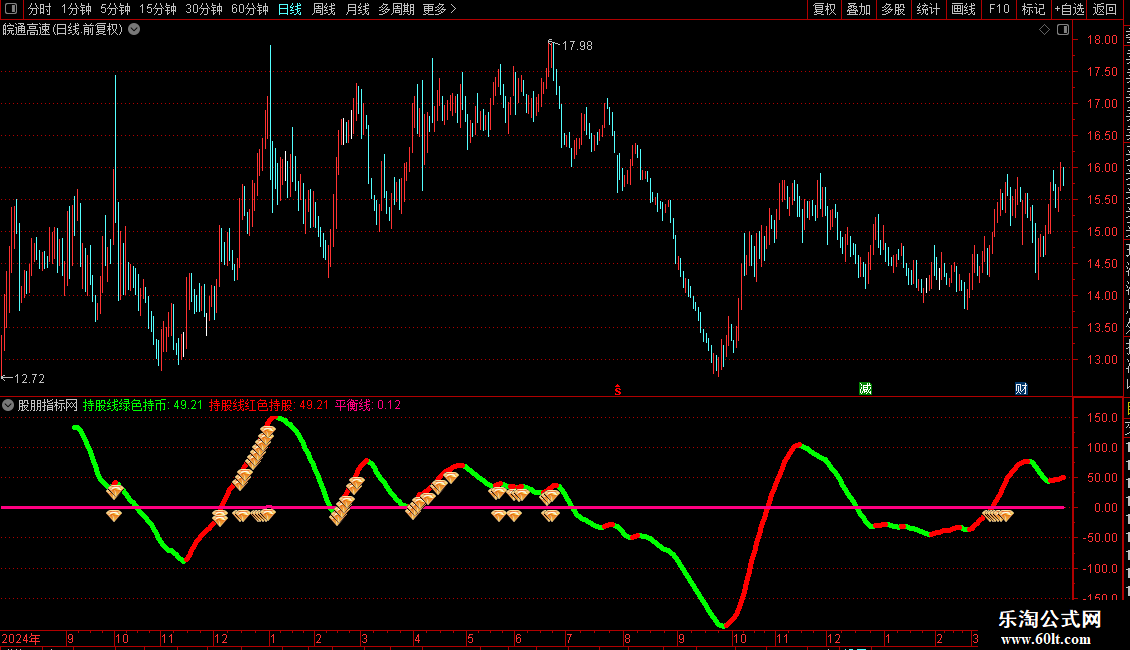
Task: Click the red S marker on price chart
Action: (x=618, y=390)
